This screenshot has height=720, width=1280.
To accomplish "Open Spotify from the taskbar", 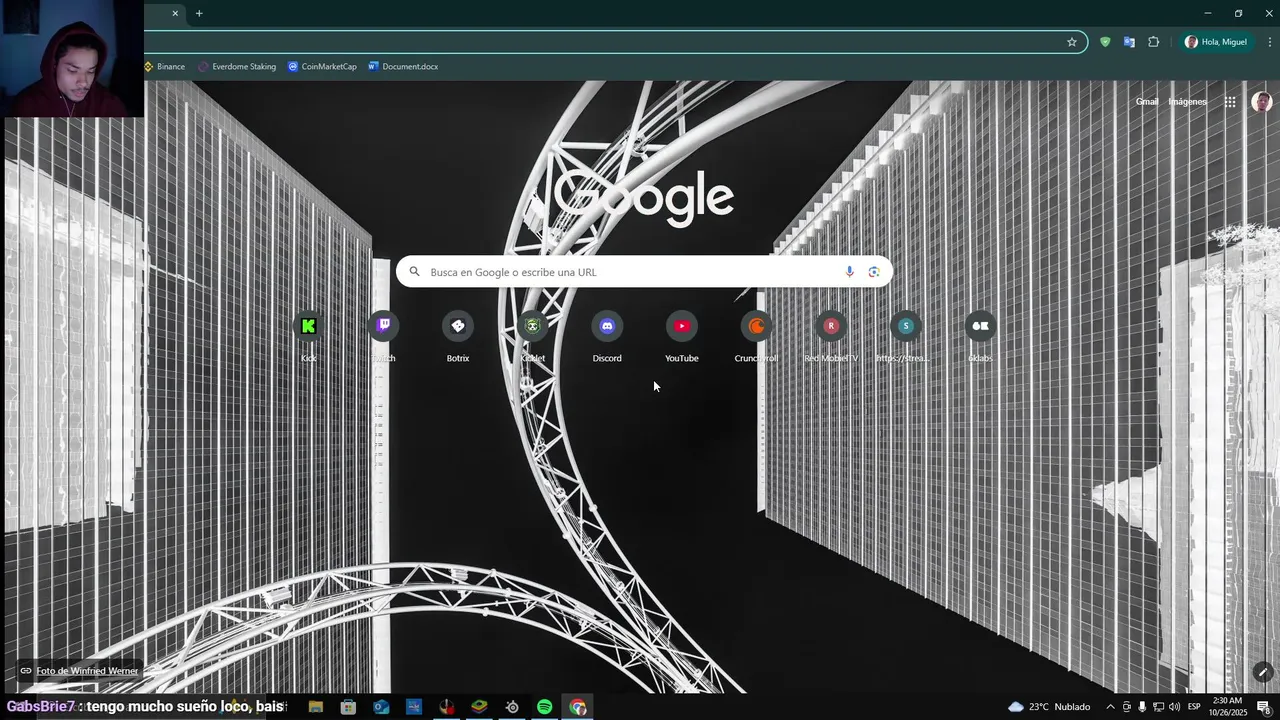I will 545,707.
